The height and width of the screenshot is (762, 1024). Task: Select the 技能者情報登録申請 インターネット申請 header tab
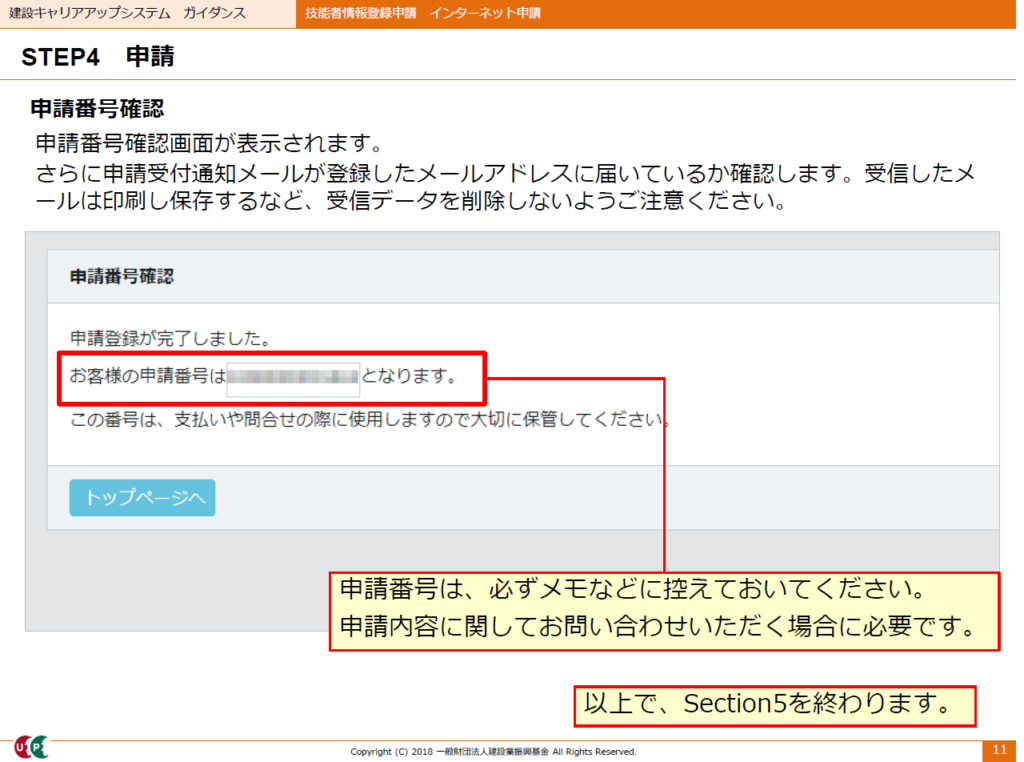tap(423, 13)
